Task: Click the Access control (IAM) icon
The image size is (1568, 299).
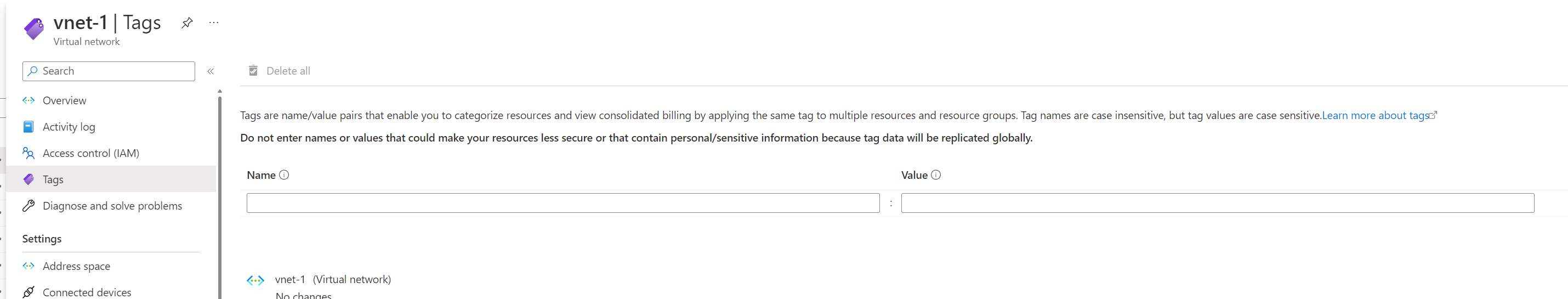Action: [29, 153]
